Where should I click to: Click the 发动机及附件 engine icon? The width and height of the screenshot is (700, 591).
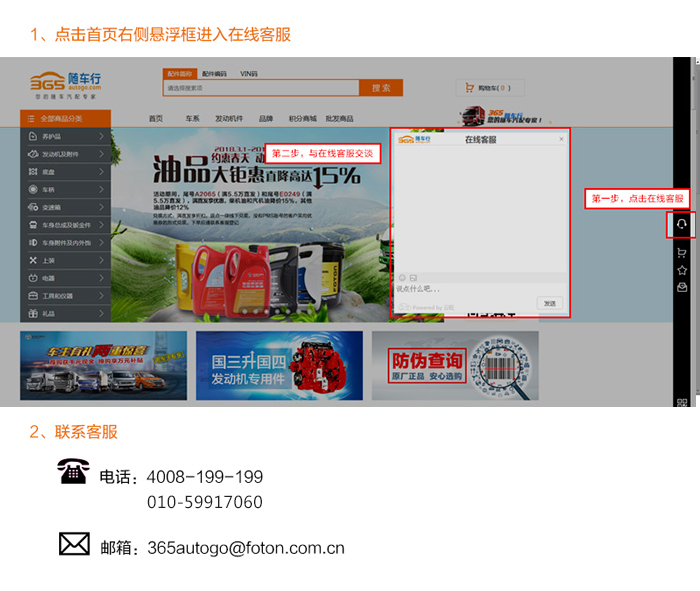click(33, 154)
